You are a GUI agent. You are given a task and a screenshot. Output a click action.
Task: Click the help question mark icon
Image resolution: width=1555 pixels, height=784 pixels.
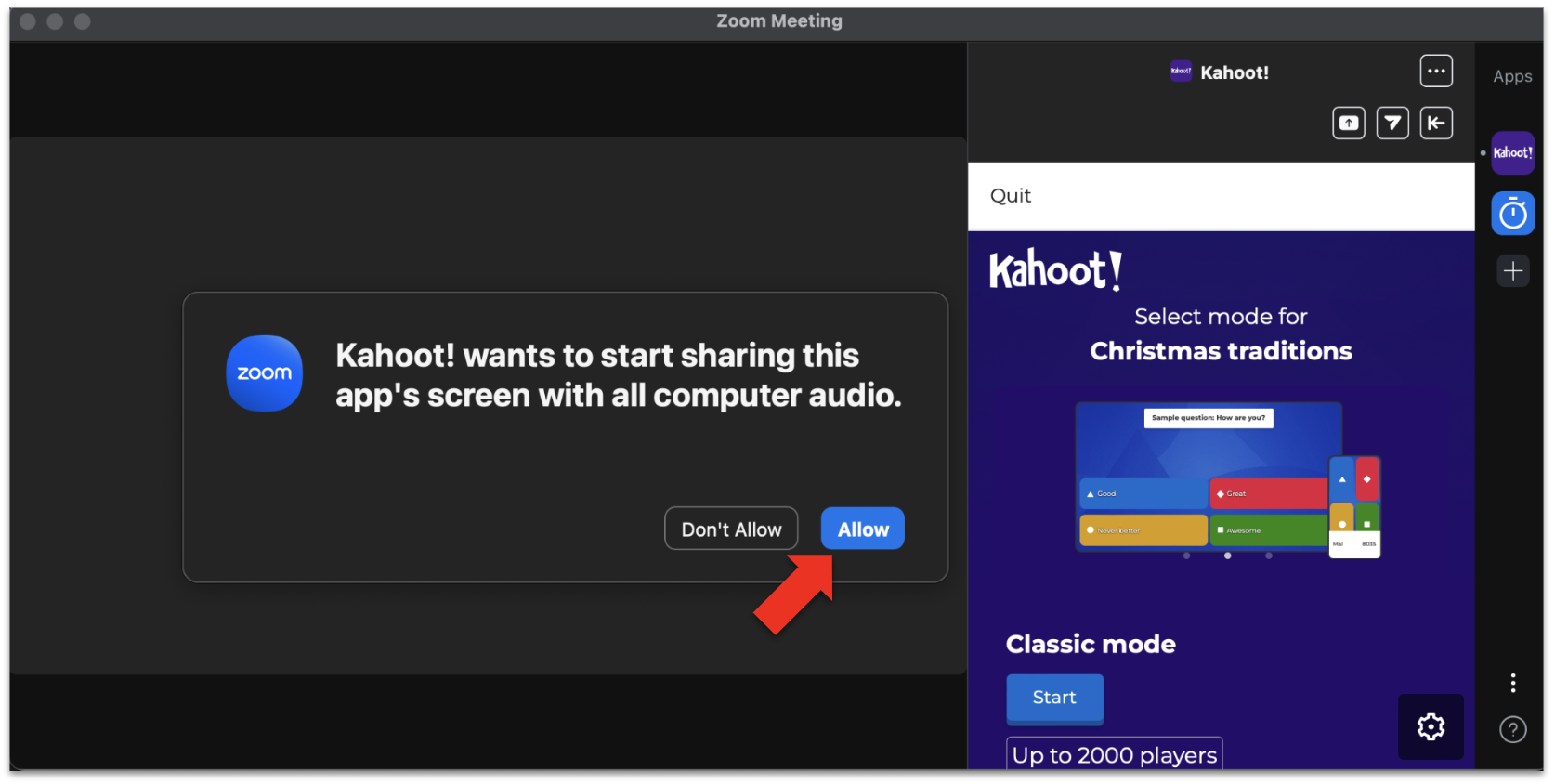pos(1512,730)
